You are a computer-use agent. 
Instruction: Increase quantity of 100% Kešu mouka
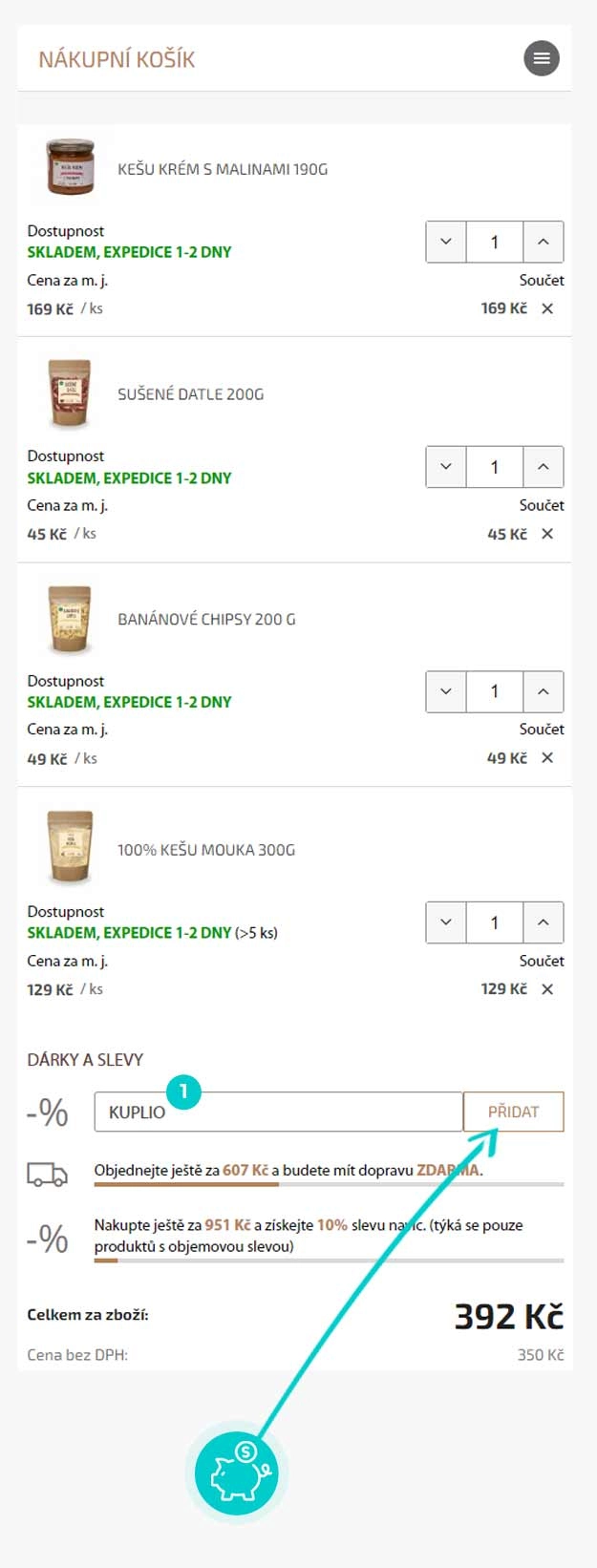pos(543,922)
